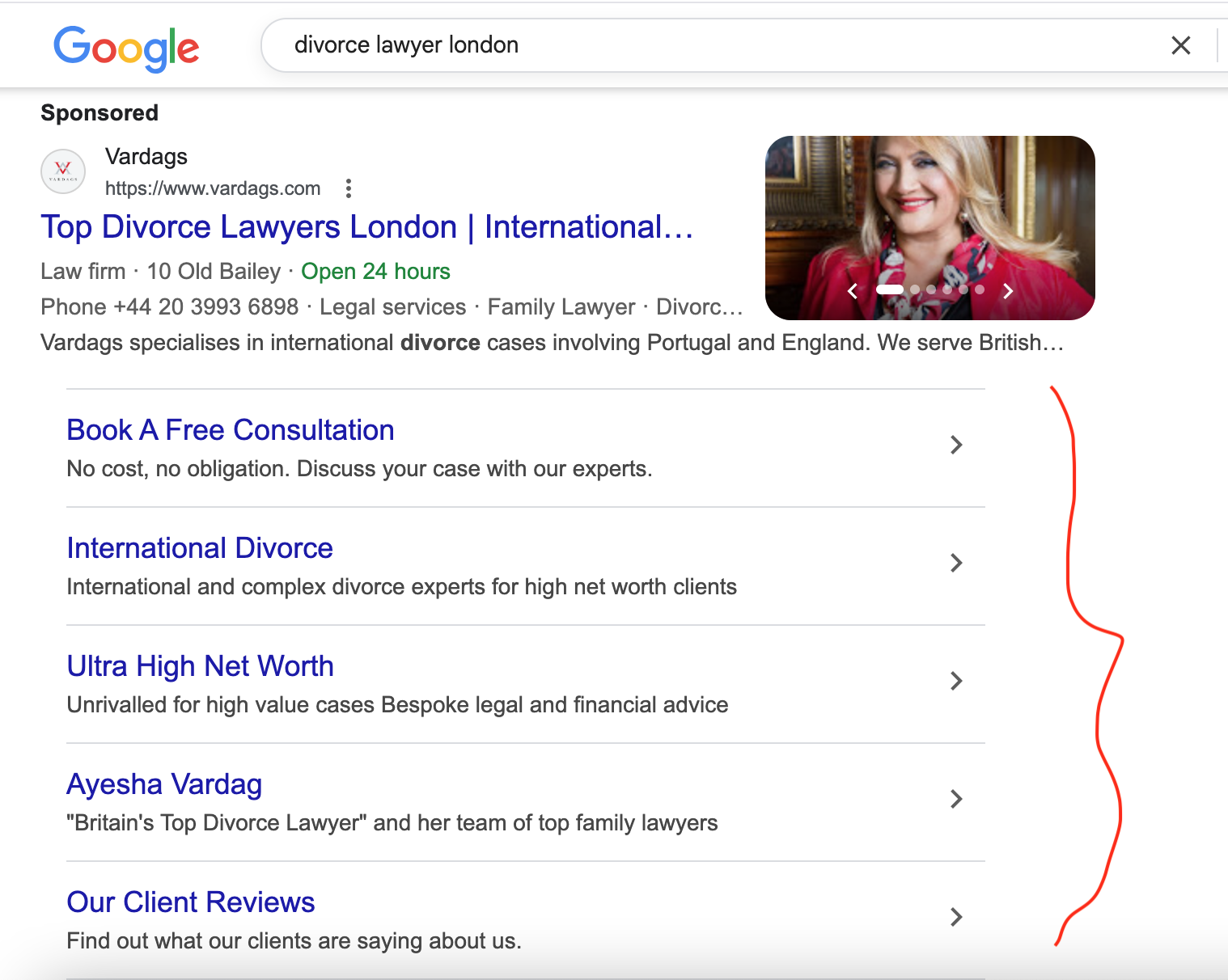Screen dimensions: 1228x980
Task: Select the last carousel pagination dot
Action: point(980,289)
